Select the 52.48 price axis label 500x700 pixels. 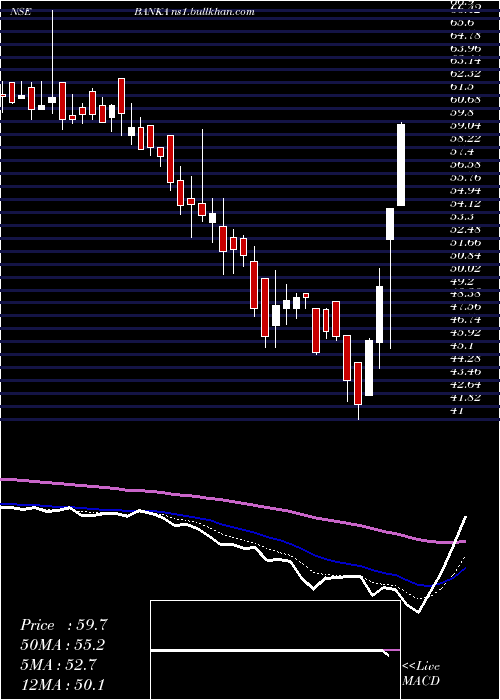(x=467, y=229)
